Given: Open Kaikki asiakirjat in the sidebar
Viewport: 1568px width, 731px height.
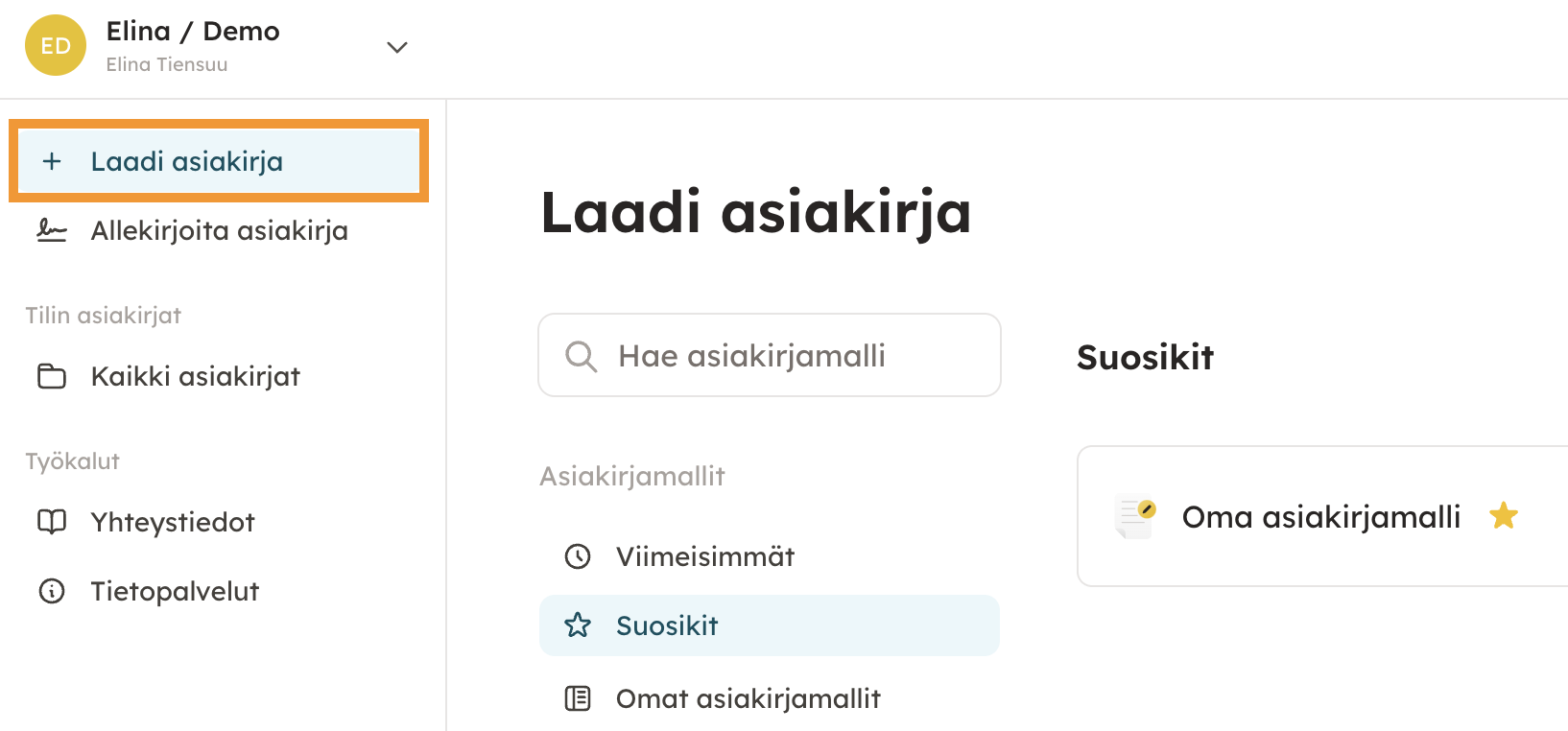Looking at the screenshot, I should coord(195,377).
